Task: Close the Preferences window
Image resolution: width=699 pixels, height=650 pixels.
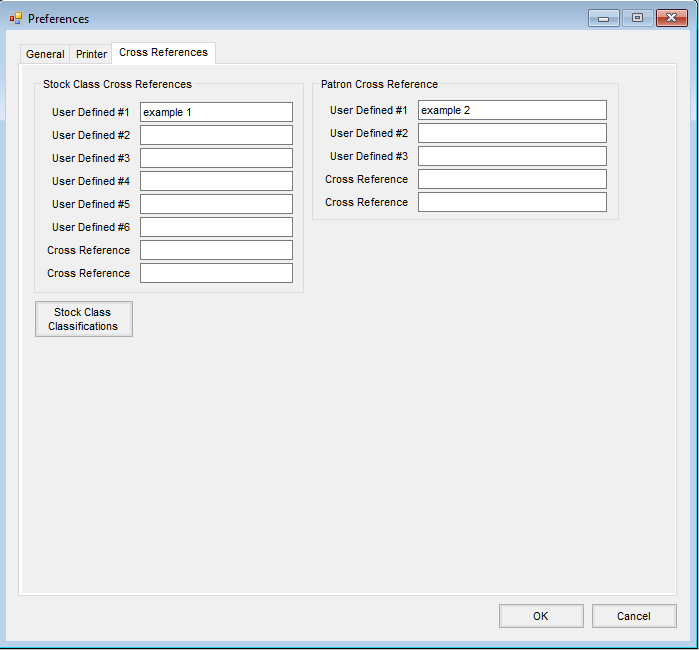Action: [x=672, y=18]
